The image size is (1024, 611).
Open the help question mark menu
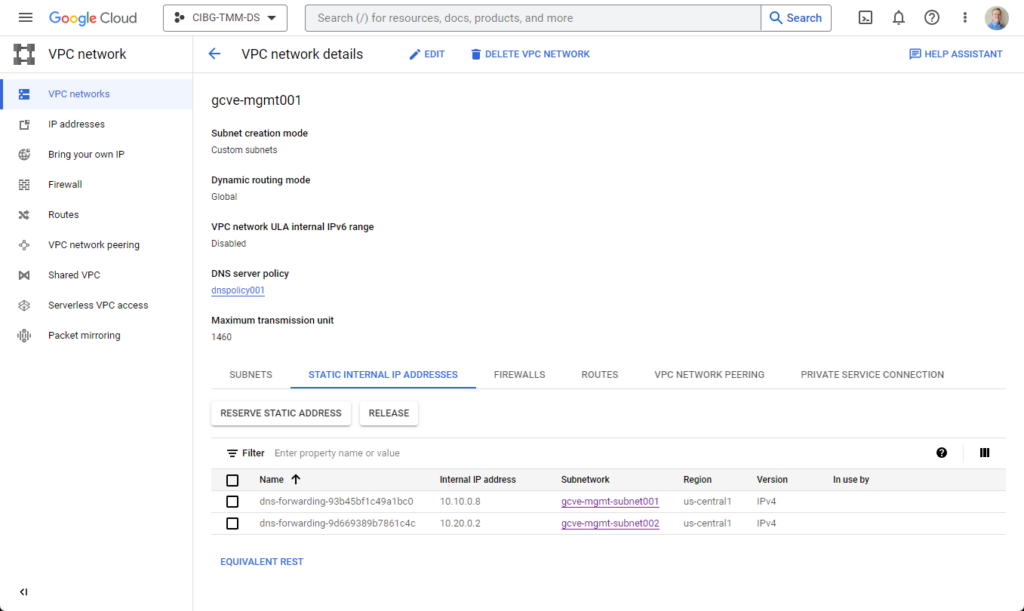tap(932, 18)
